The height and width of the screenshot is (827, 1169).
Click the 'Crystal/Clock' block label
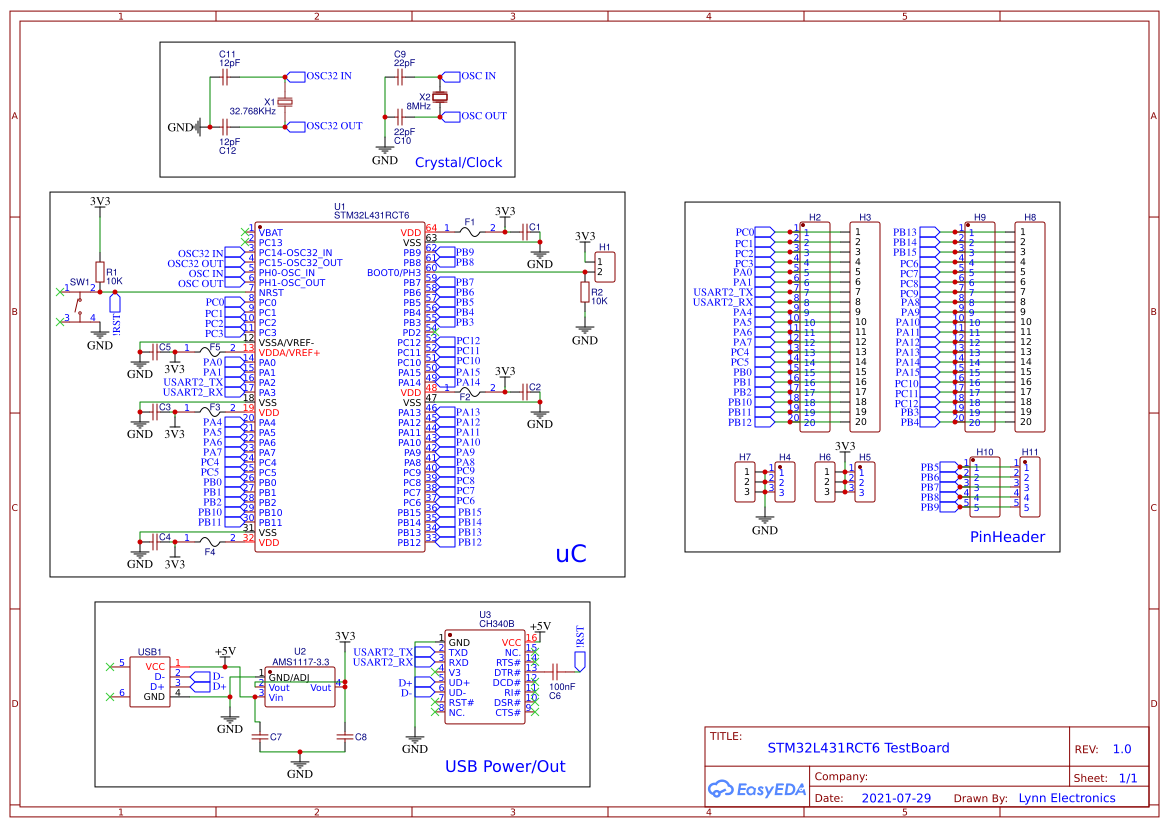pos(459,163)
